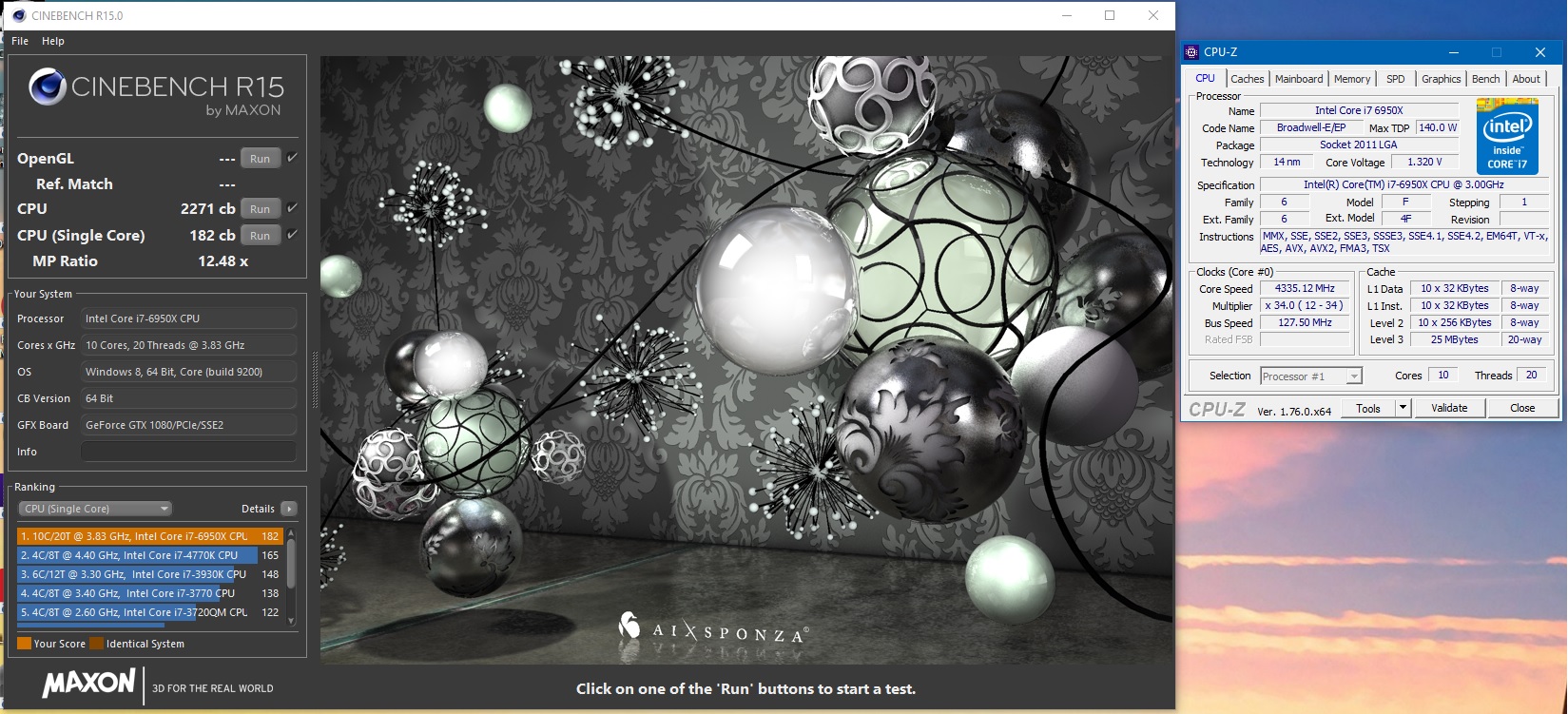This screenshot has width=1568, height=714.
Task: Click the 10 Cores, 20 Threads @ 3.83 GHz field
Action: [188, 345]
